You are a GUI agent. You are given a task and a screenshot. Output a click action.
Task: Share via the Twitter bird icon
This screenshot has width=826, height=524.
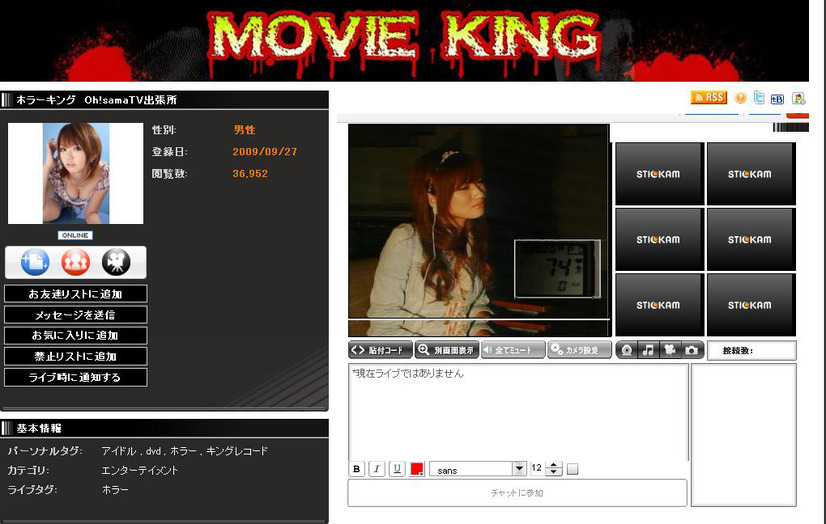point(759,97)
